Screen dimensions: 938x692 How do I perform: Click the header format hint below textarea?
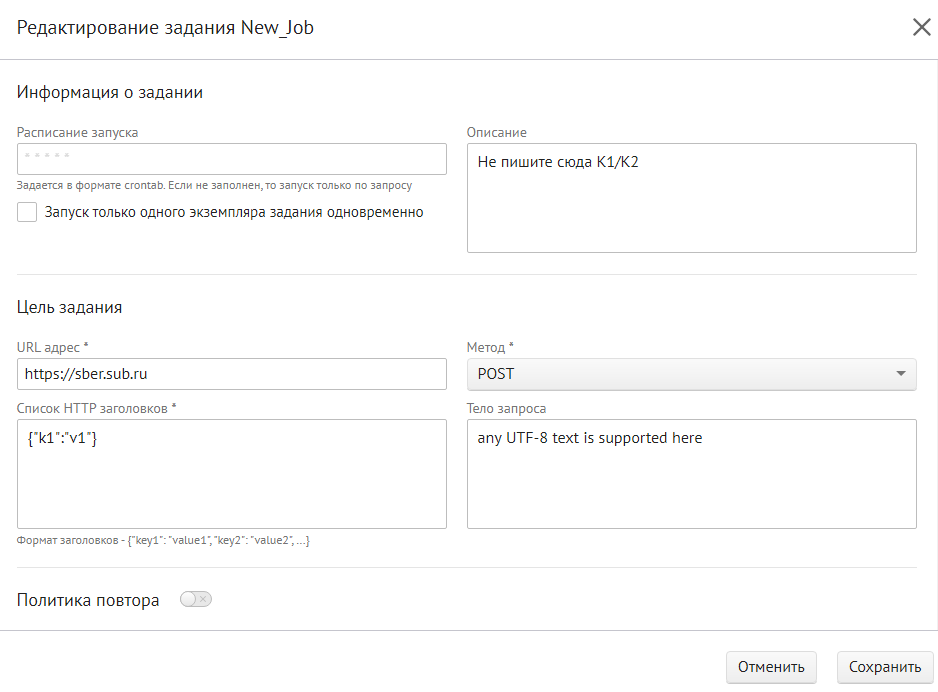point(163,540)
